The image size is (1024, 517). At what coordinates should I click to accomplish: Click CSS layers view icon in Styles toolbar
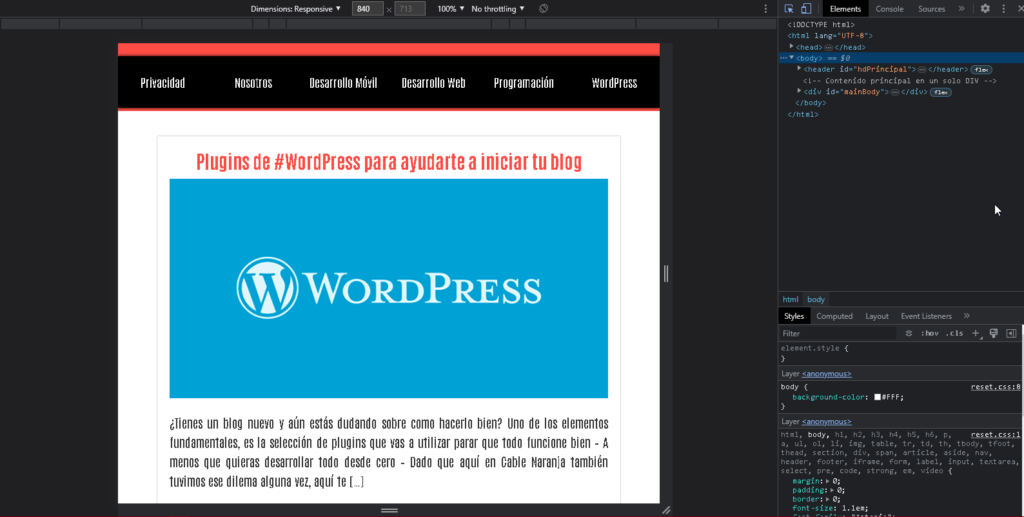coord(908,333)
